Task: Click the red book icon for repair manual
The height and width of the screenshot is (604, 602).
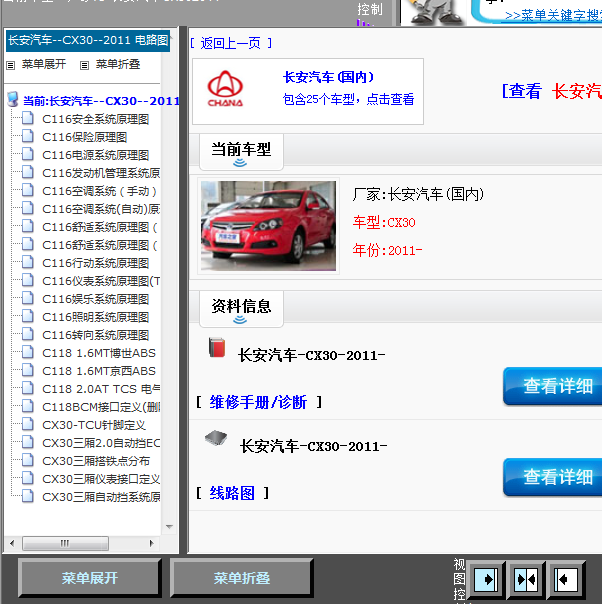Action: click(217, 347)
